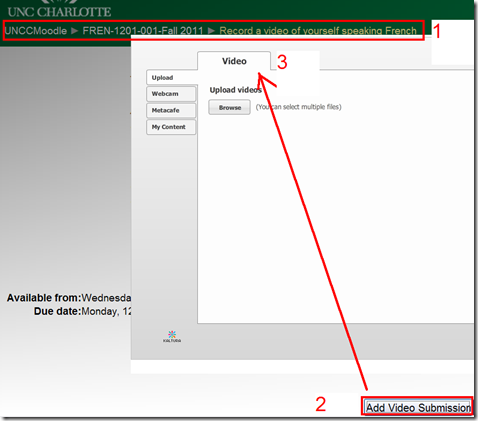Select the Video tab

pos(234,61)
